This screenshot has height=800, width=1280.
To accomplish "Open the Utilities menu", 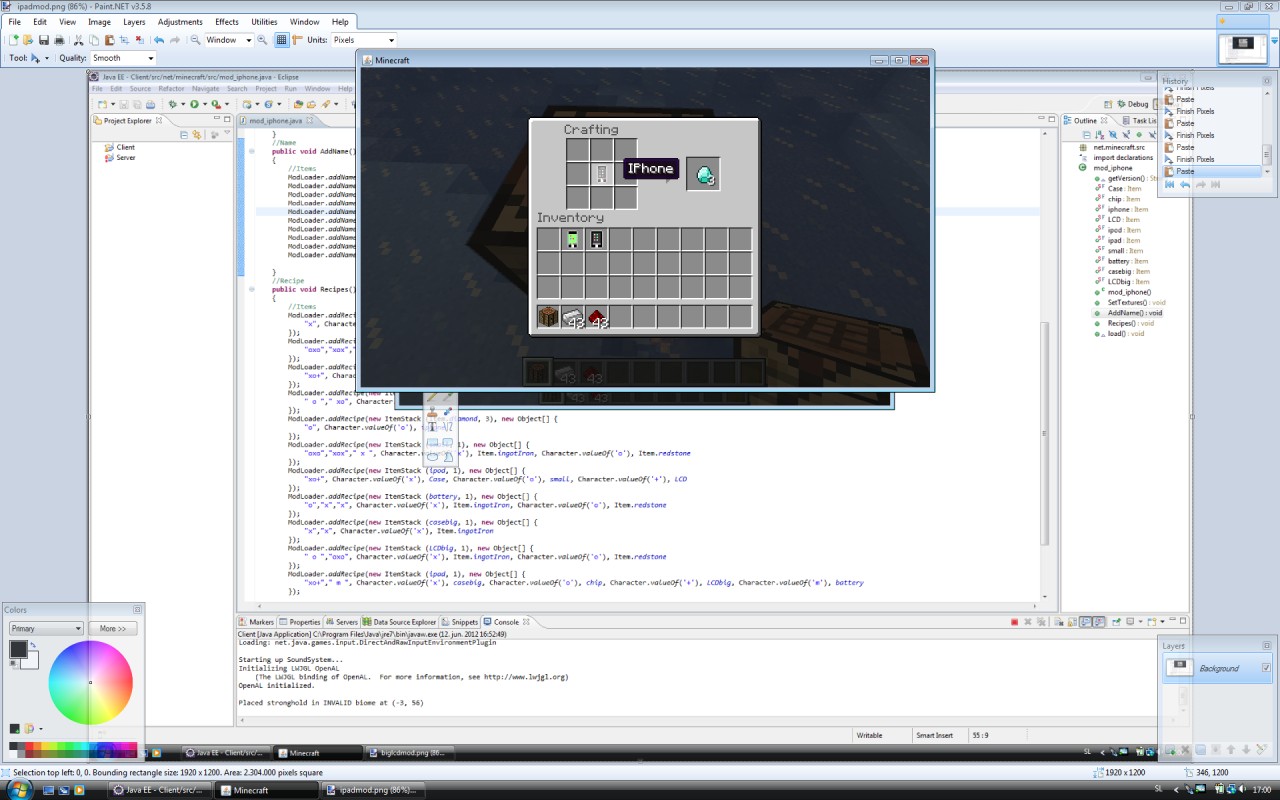I will [x=264, y=21].
